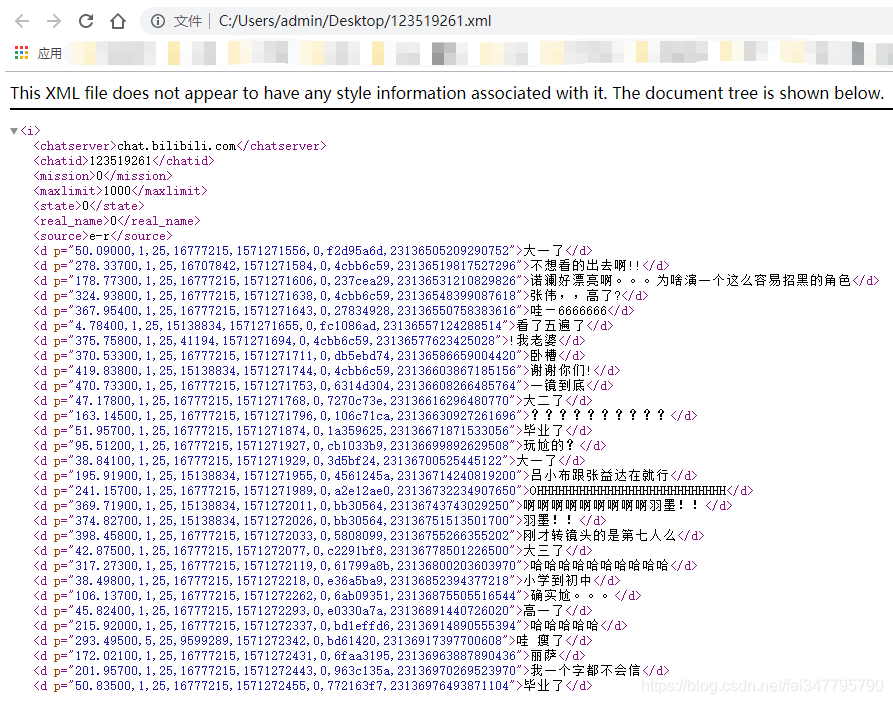Select the maxlimit 1000 line
This screenshot has height=704, width=893.
coord(120,191)
